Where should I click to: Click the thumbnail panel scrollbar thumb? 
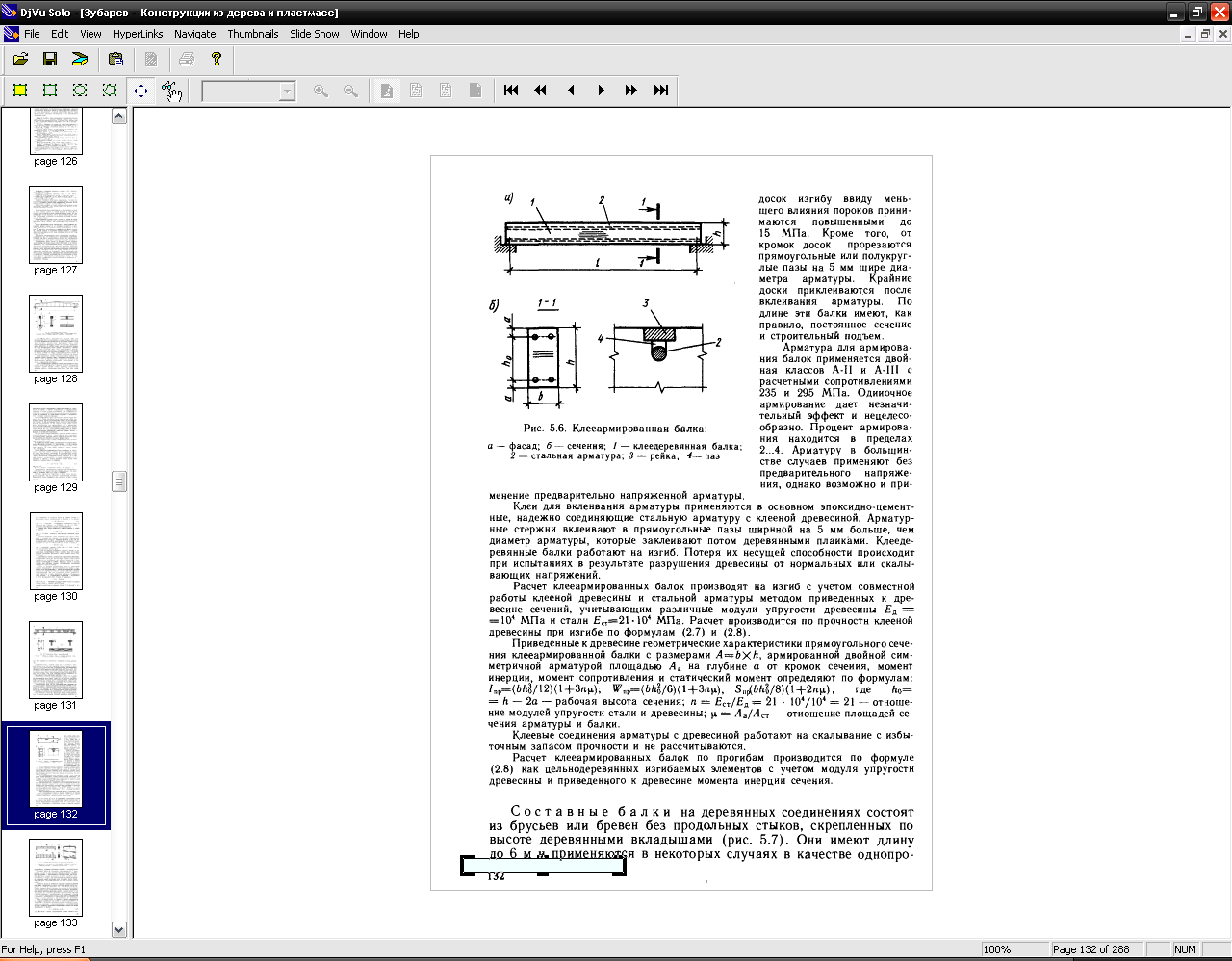click(119, 481)
